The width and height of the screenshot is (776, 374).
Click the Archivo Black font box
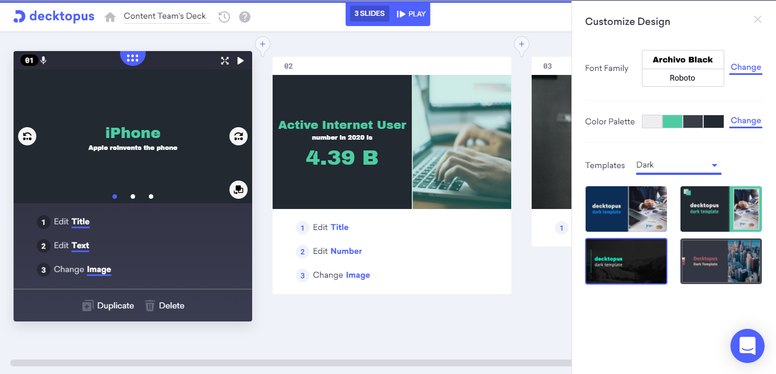683,60
